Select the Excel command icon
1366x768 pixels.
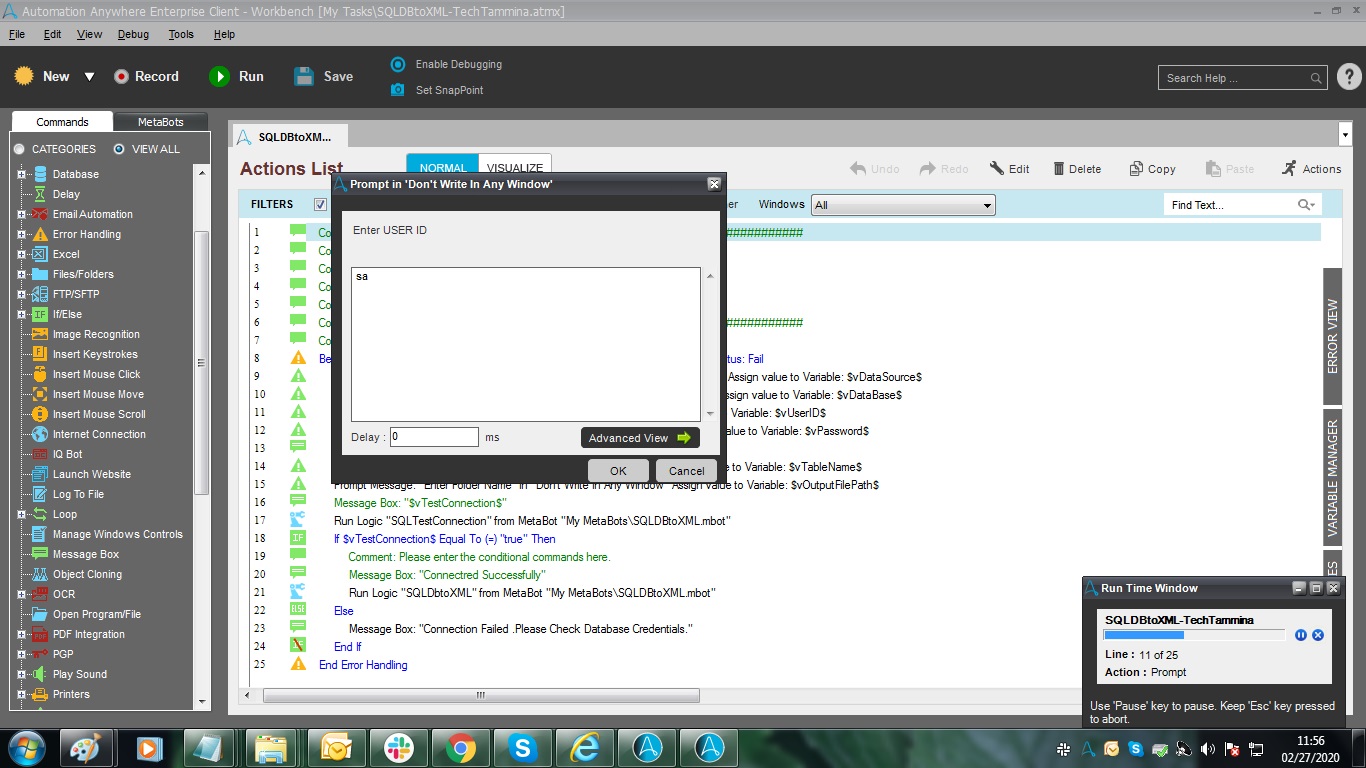pos(40,254)
